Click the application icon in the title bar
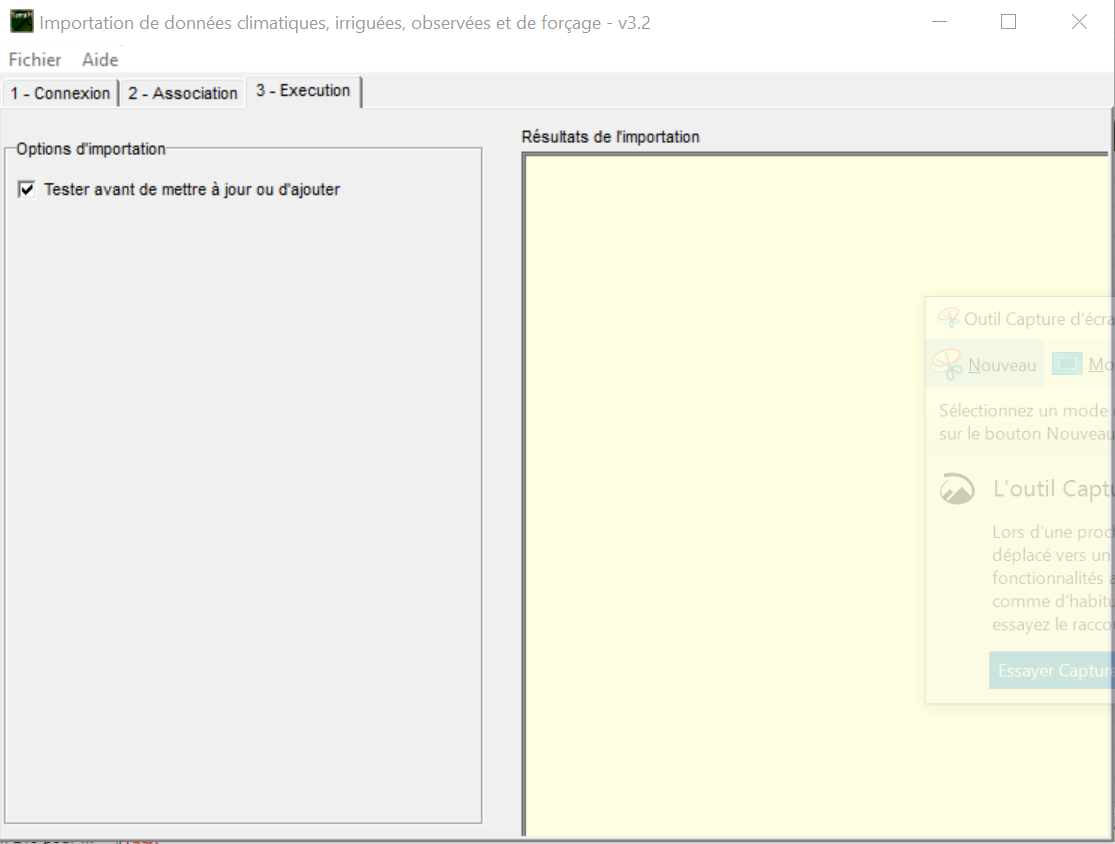Image resolution: width=1115 pixels, height=844 pixels. (21, 22)
